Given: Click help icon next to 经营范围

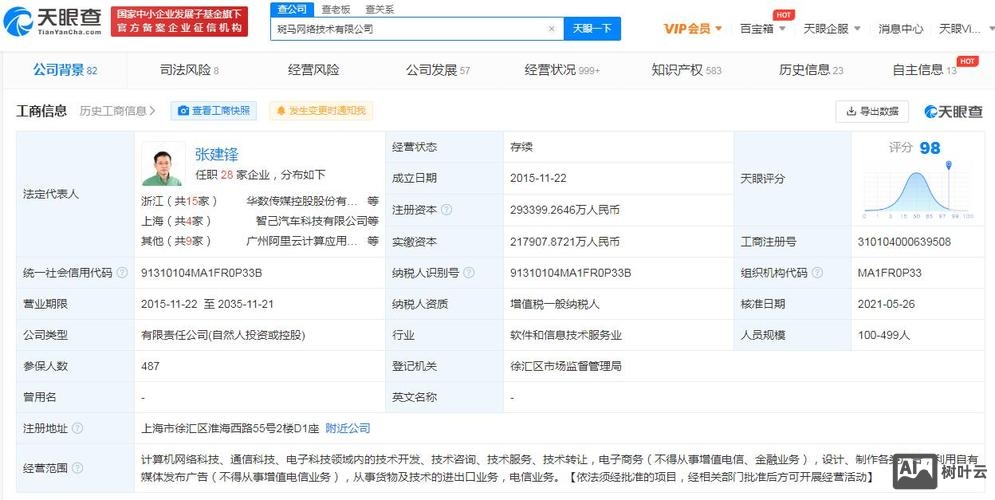Looking at the screenshot, I should [x=77, y=468].
